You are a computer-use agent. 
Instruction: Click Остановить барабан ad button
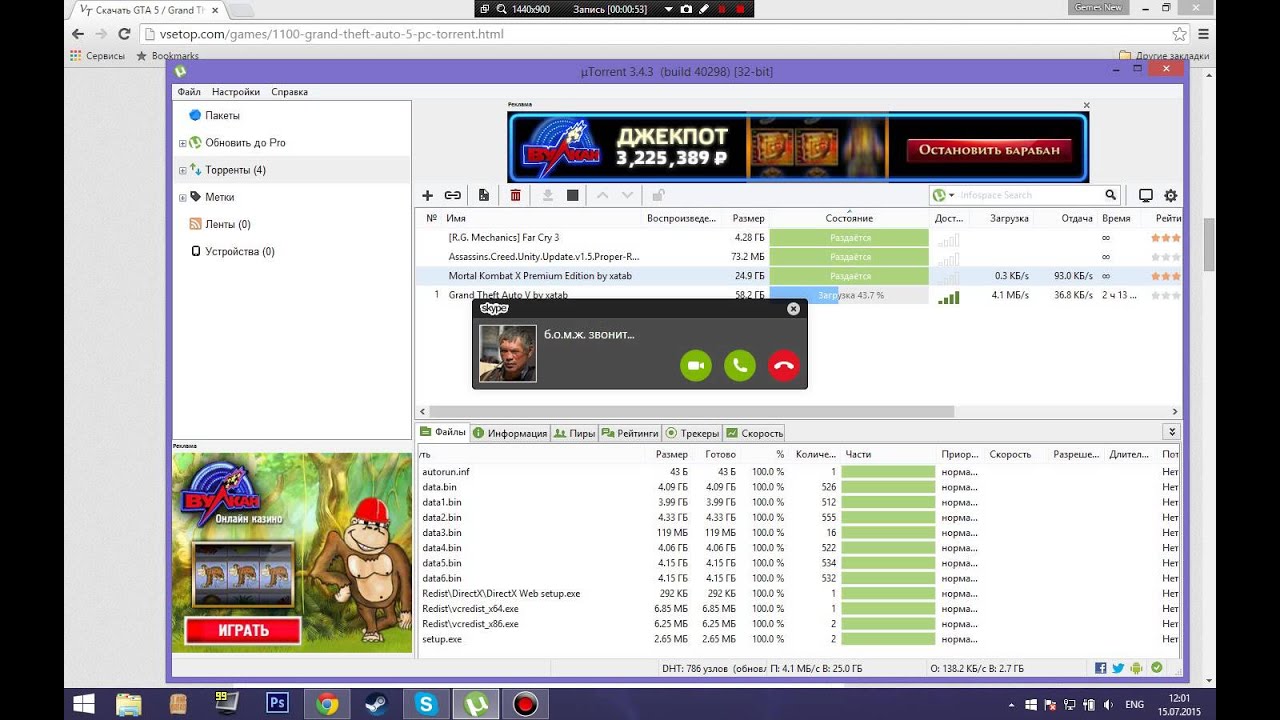pos(989,151)
